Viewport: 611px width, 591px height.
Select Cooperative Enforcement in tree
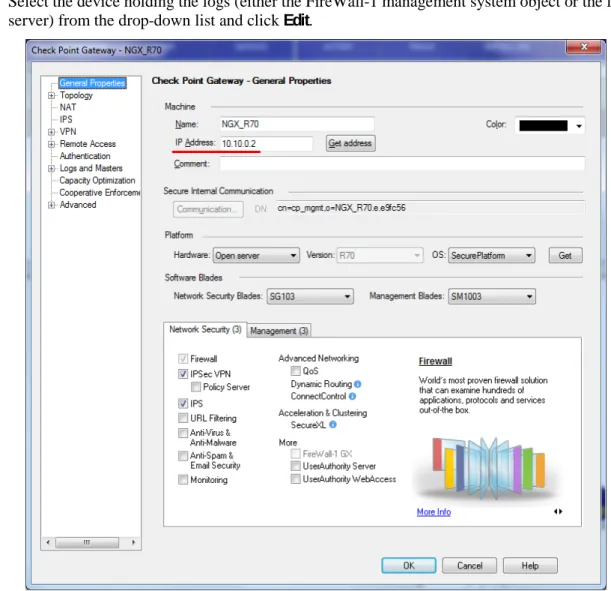point(100,192)
